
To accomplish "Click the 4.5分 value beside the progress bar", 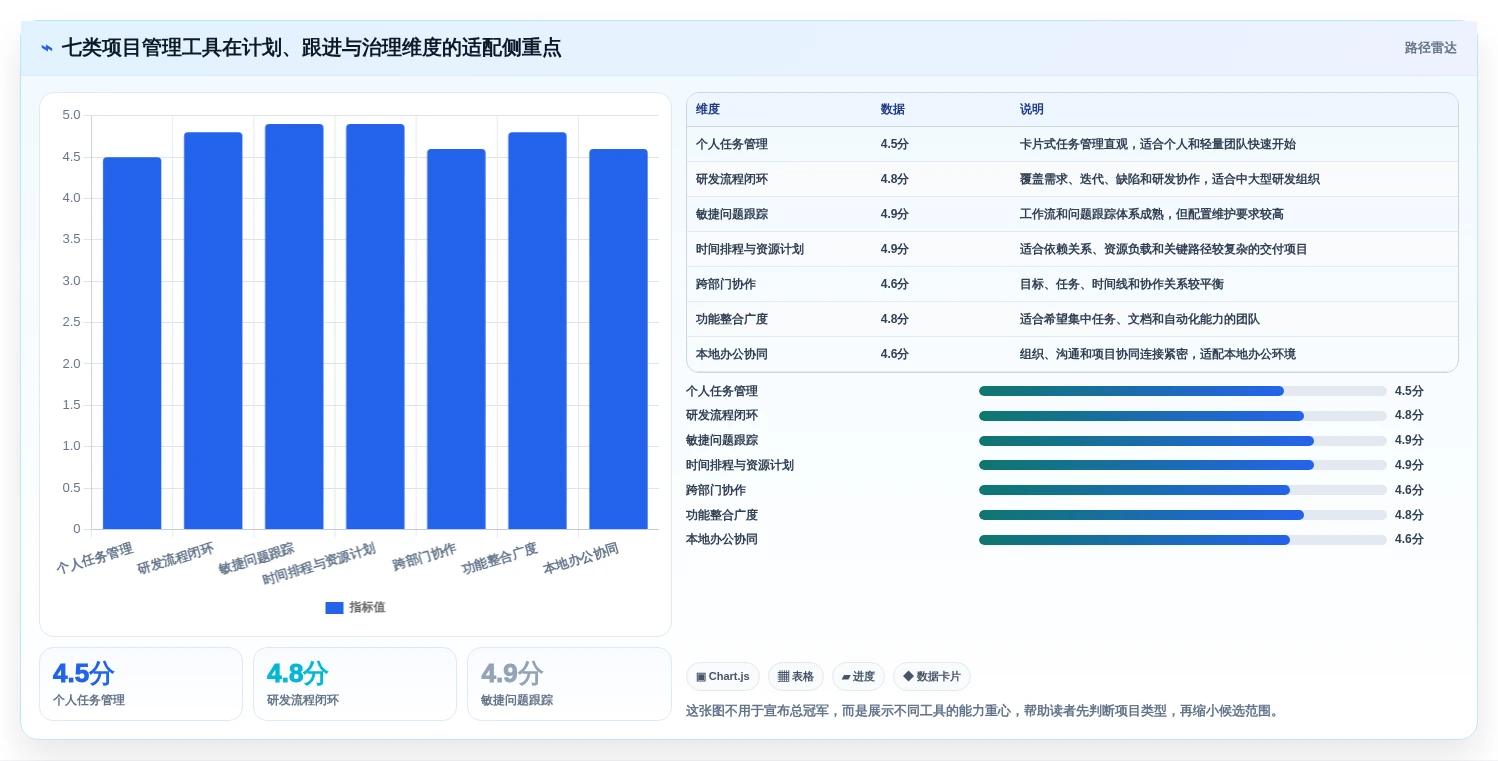I will click(1409, 391).
